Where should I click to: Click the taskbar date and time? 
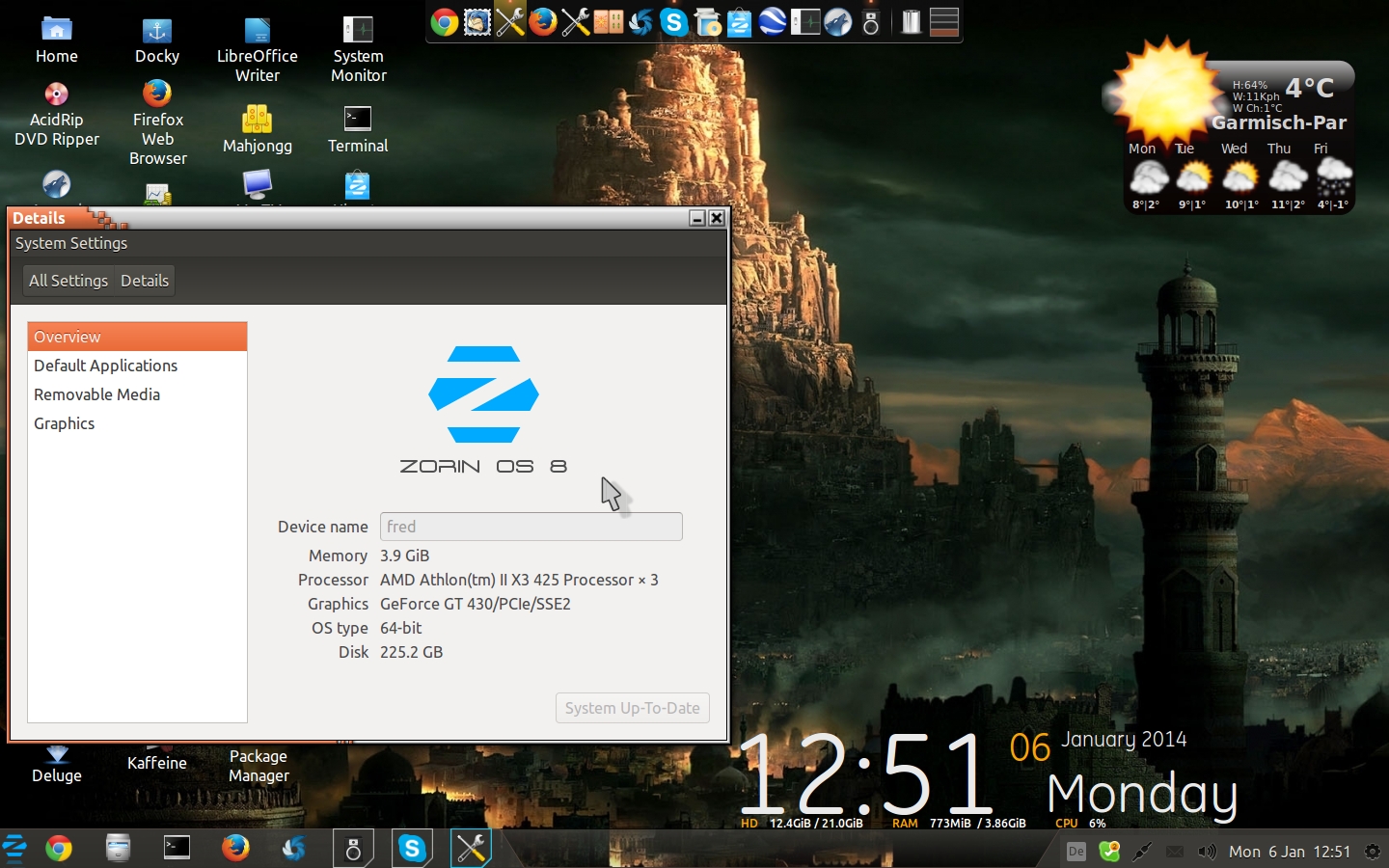[1289, 852]
